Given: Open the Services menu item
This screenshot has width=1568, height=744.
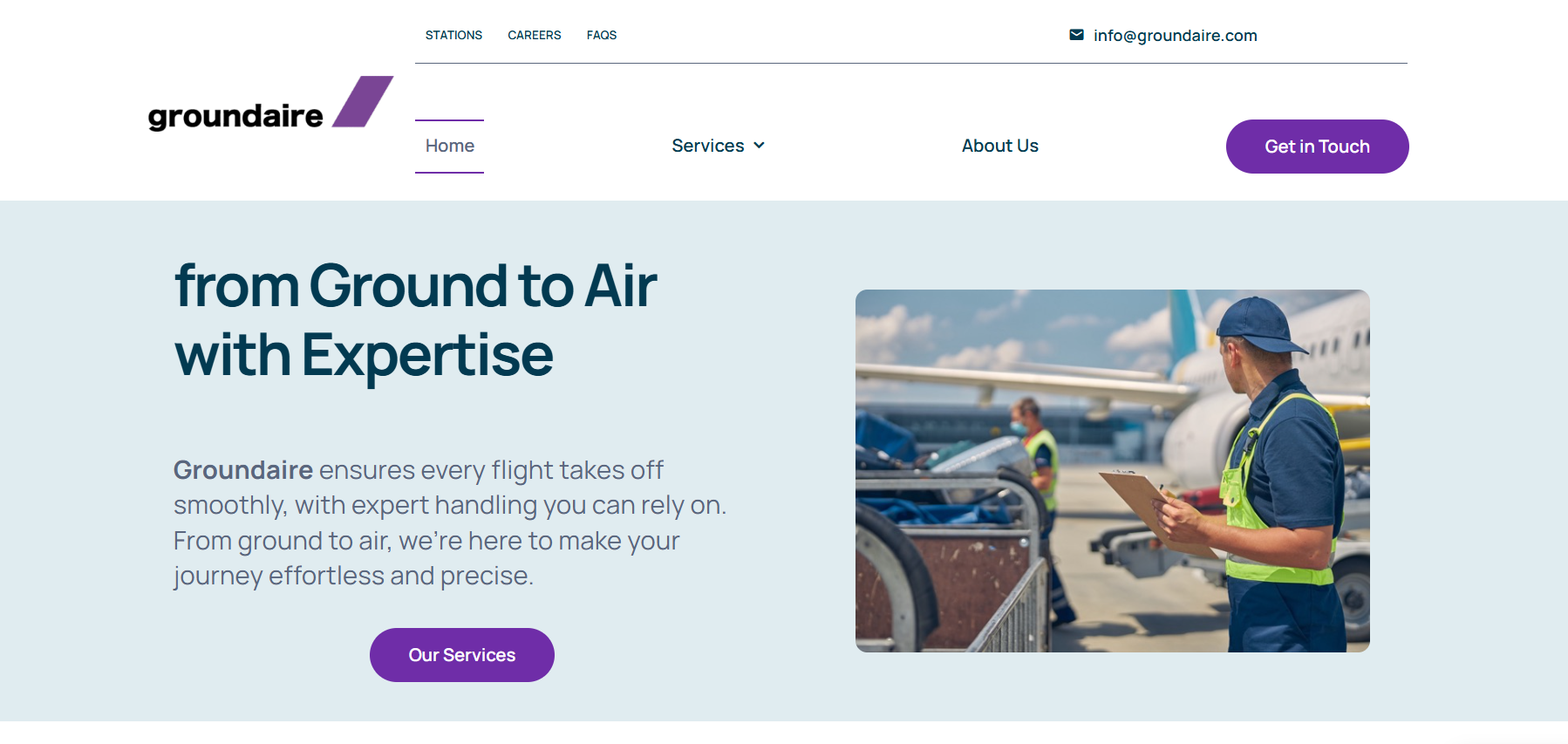Looking at the screenshot, I should pos(707,146).
